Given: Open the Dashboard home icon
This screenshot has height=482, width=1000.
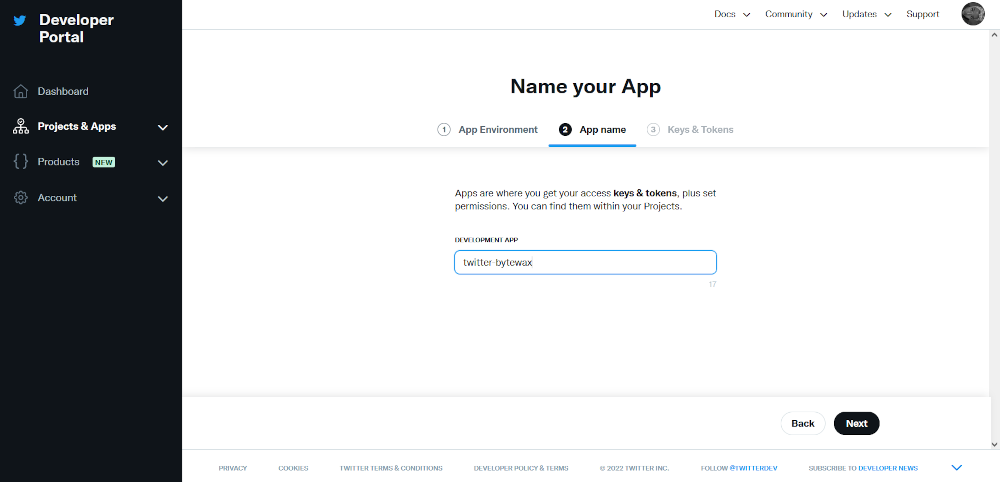Looking at the screenshot, I should 20,91.
